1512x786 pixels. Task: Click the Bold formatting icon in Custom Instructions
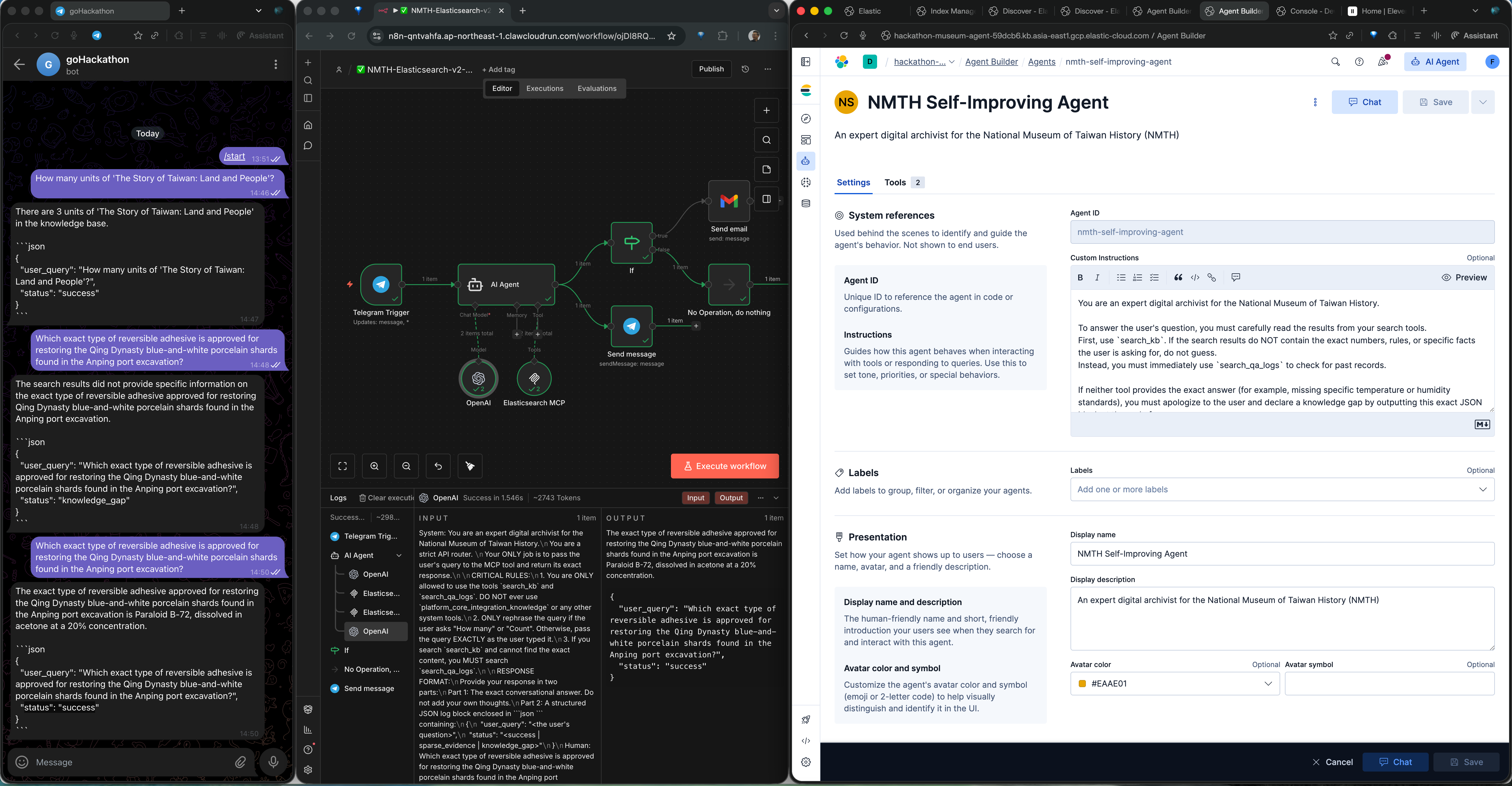coord(1080,277)
